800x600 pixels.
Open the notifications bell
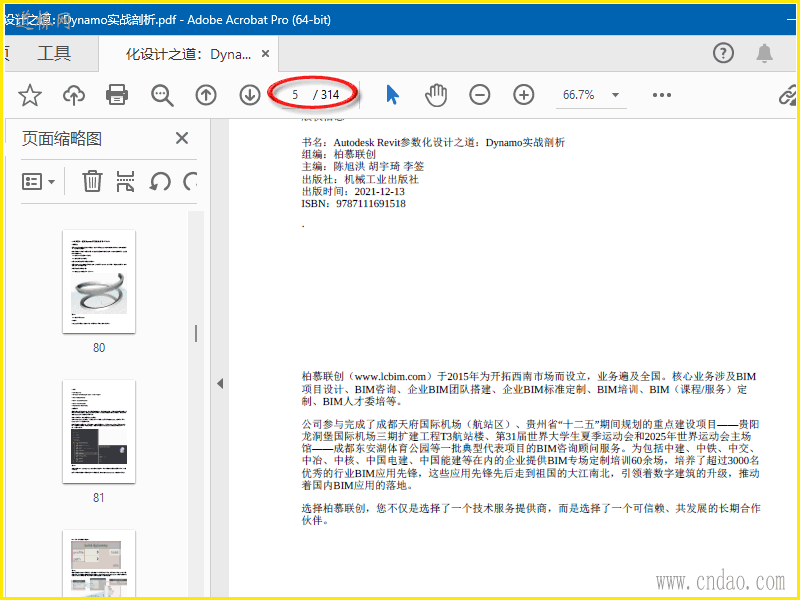[764, 53]
